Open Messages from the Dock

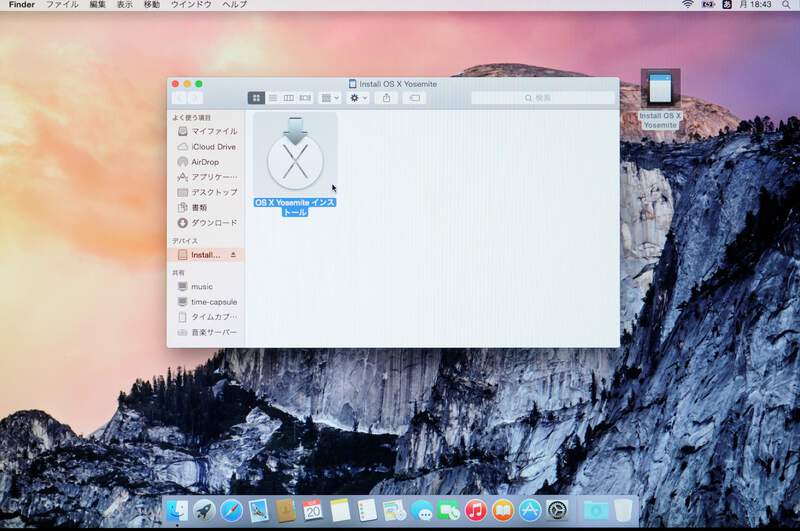[x=422, y=510]
